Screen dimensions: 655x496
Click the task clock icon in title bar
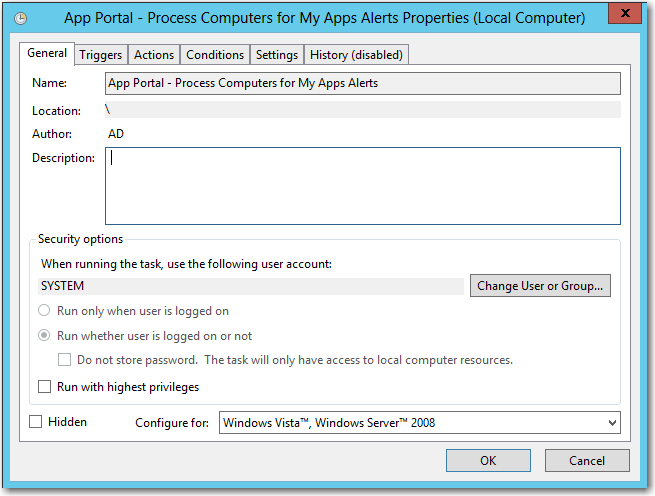coord(20,18)
